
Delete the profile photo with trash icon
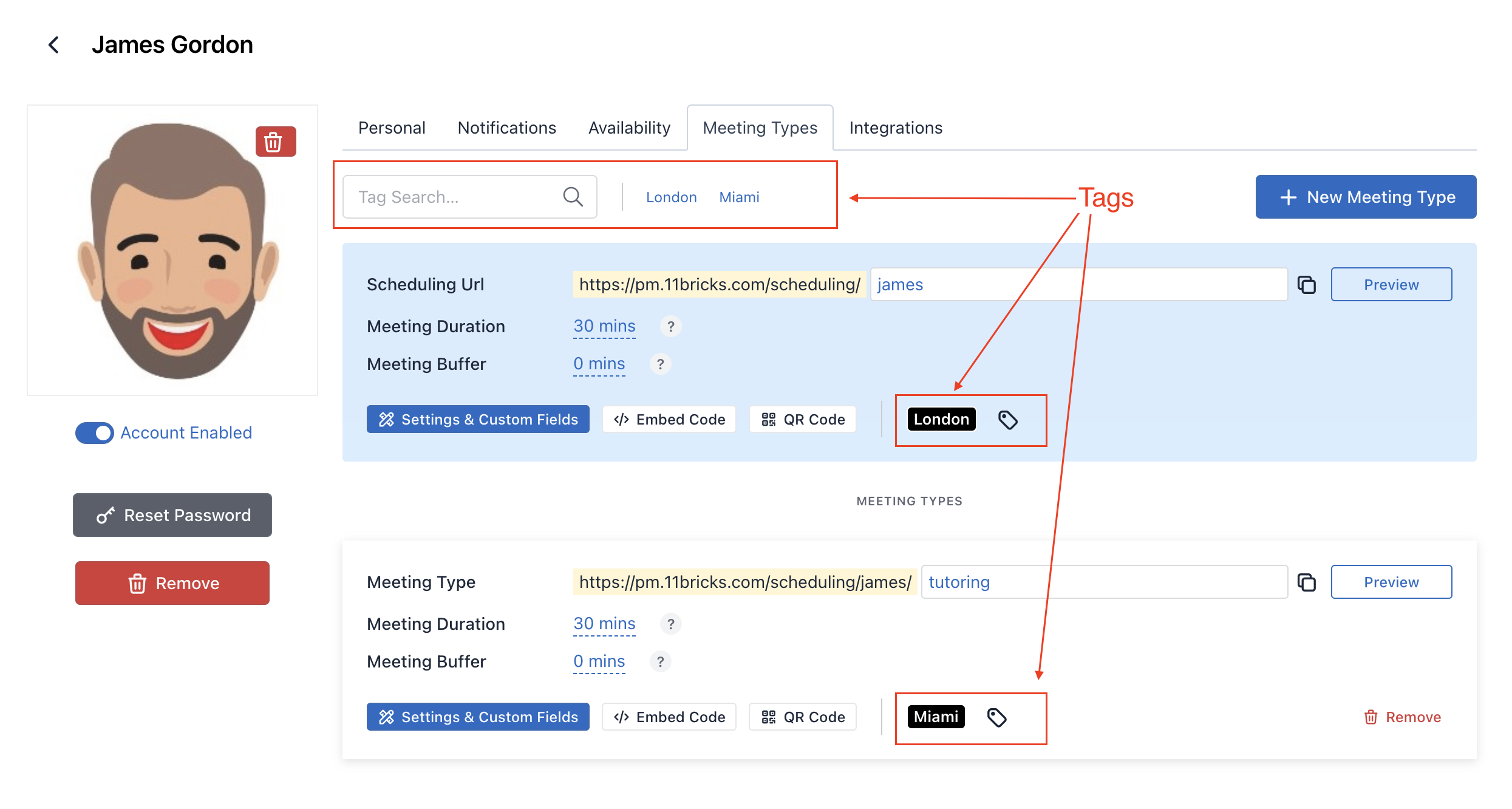pos(275,142)
